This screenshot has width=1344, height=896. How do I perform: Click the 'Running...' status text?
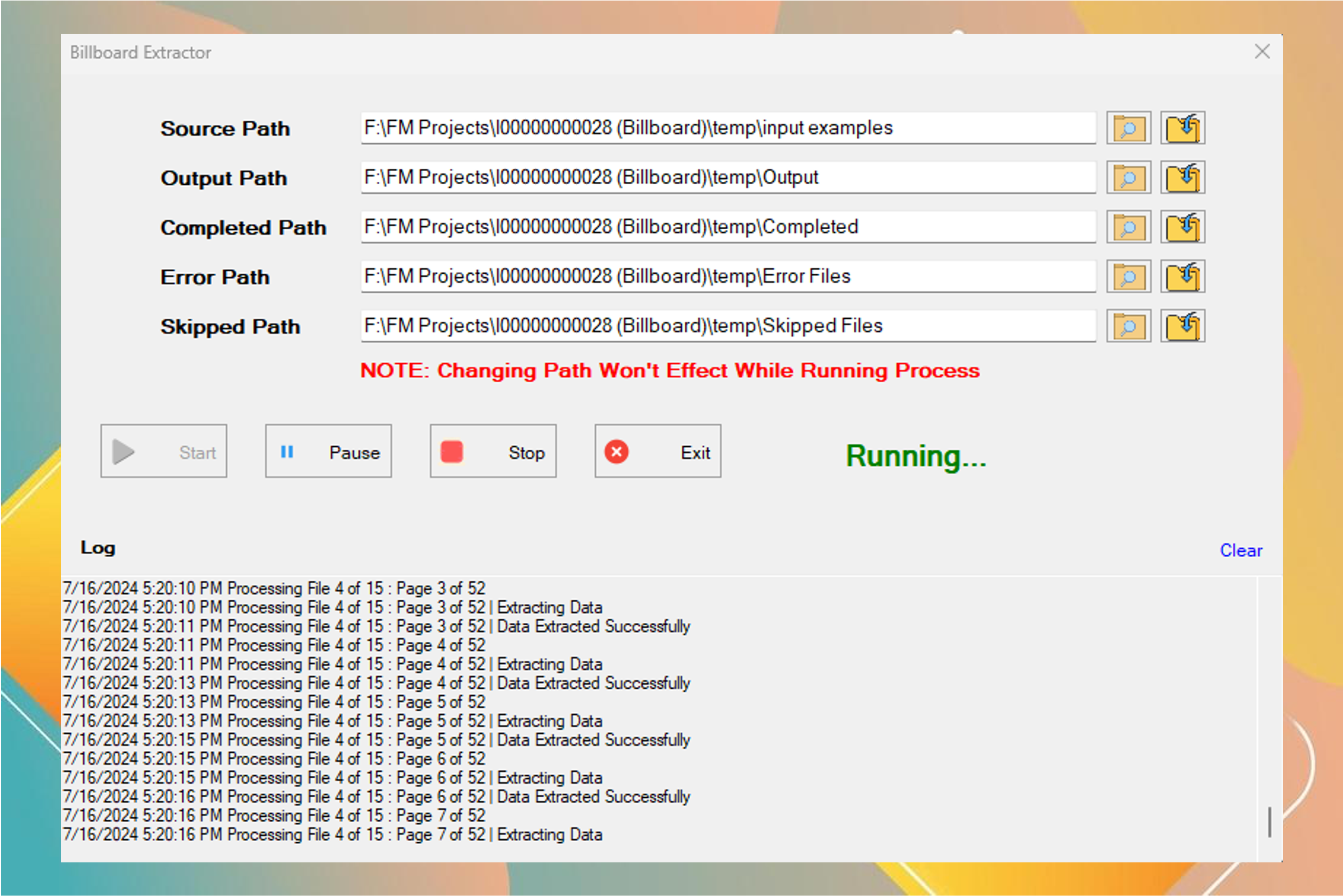click(x=915, y=457)
